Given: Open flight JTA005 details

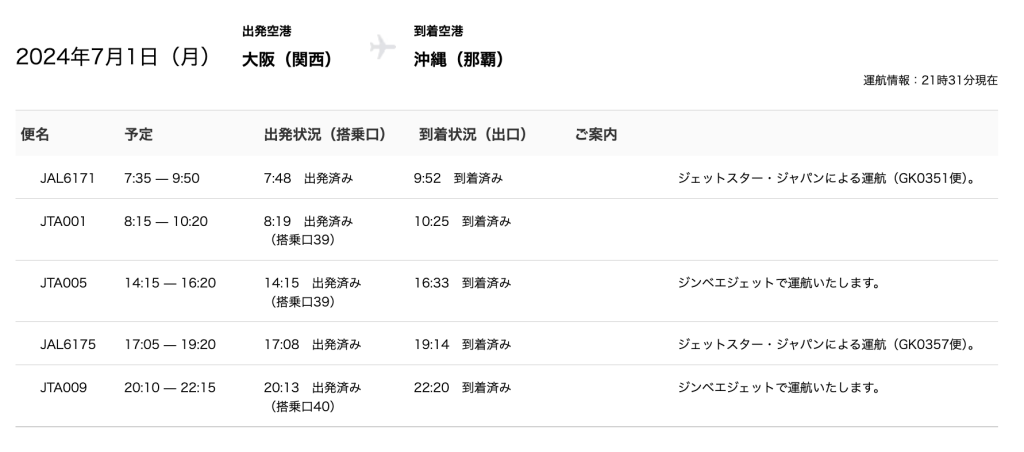Looking at the screenshot, I should [x=63, y=283].
